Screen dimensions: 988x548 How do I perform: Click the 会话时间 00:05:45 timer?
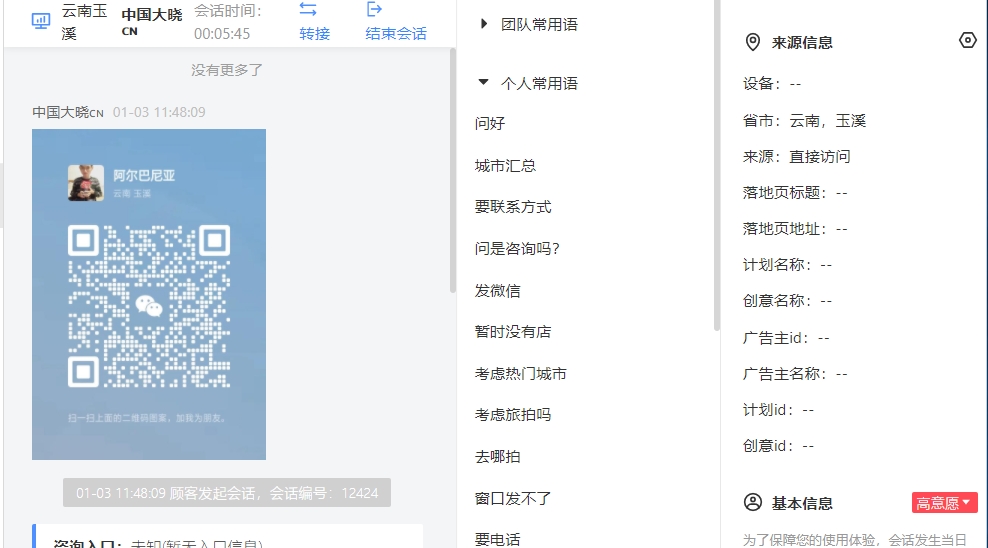coord(227,22)
